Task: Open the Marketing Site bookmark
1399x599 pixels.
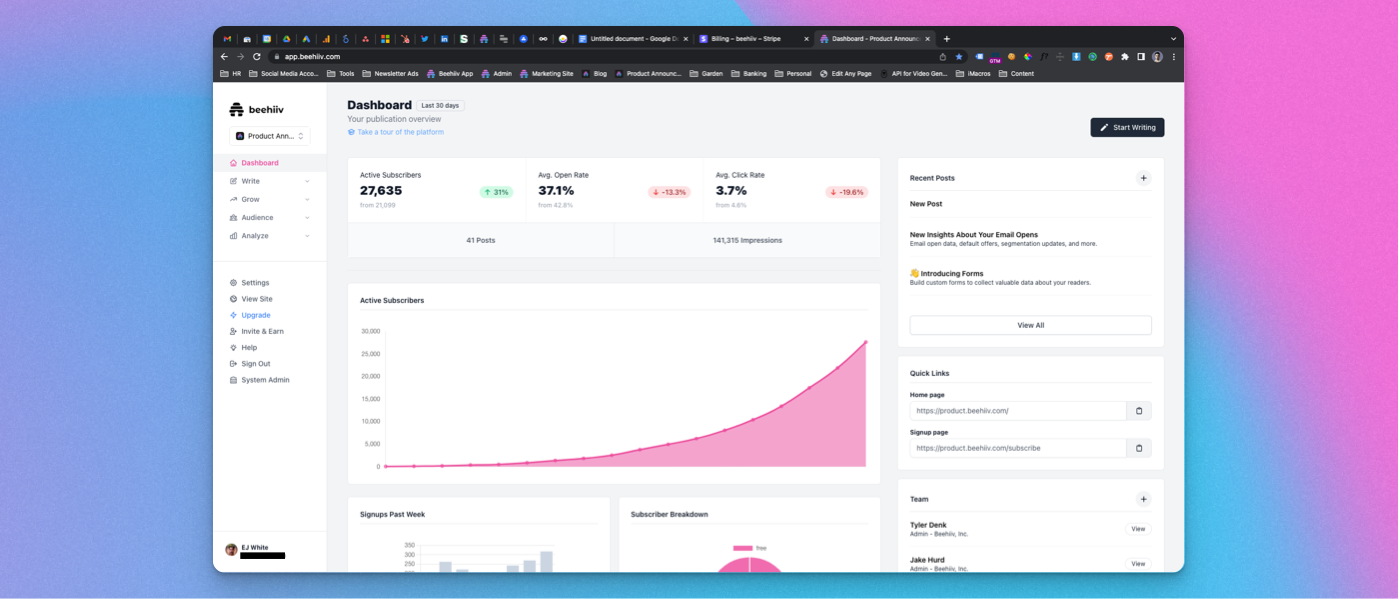Action: [547, 73]
